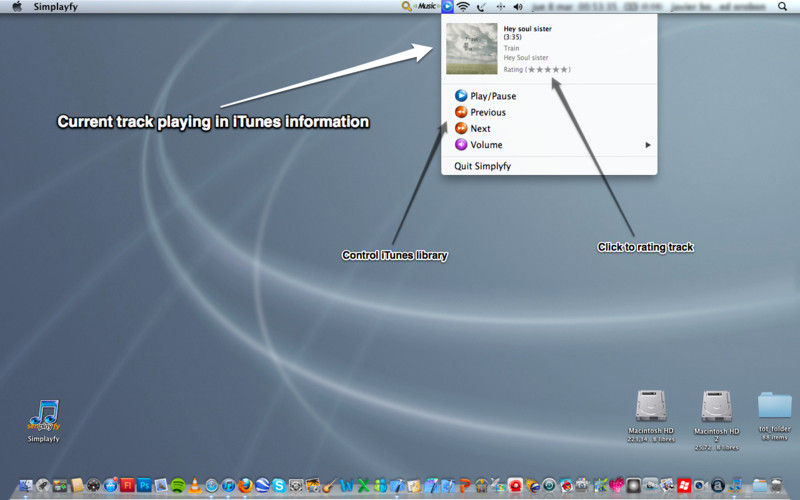
Task: Launch Firefox from the dock
Action: (x=245, y=485)
